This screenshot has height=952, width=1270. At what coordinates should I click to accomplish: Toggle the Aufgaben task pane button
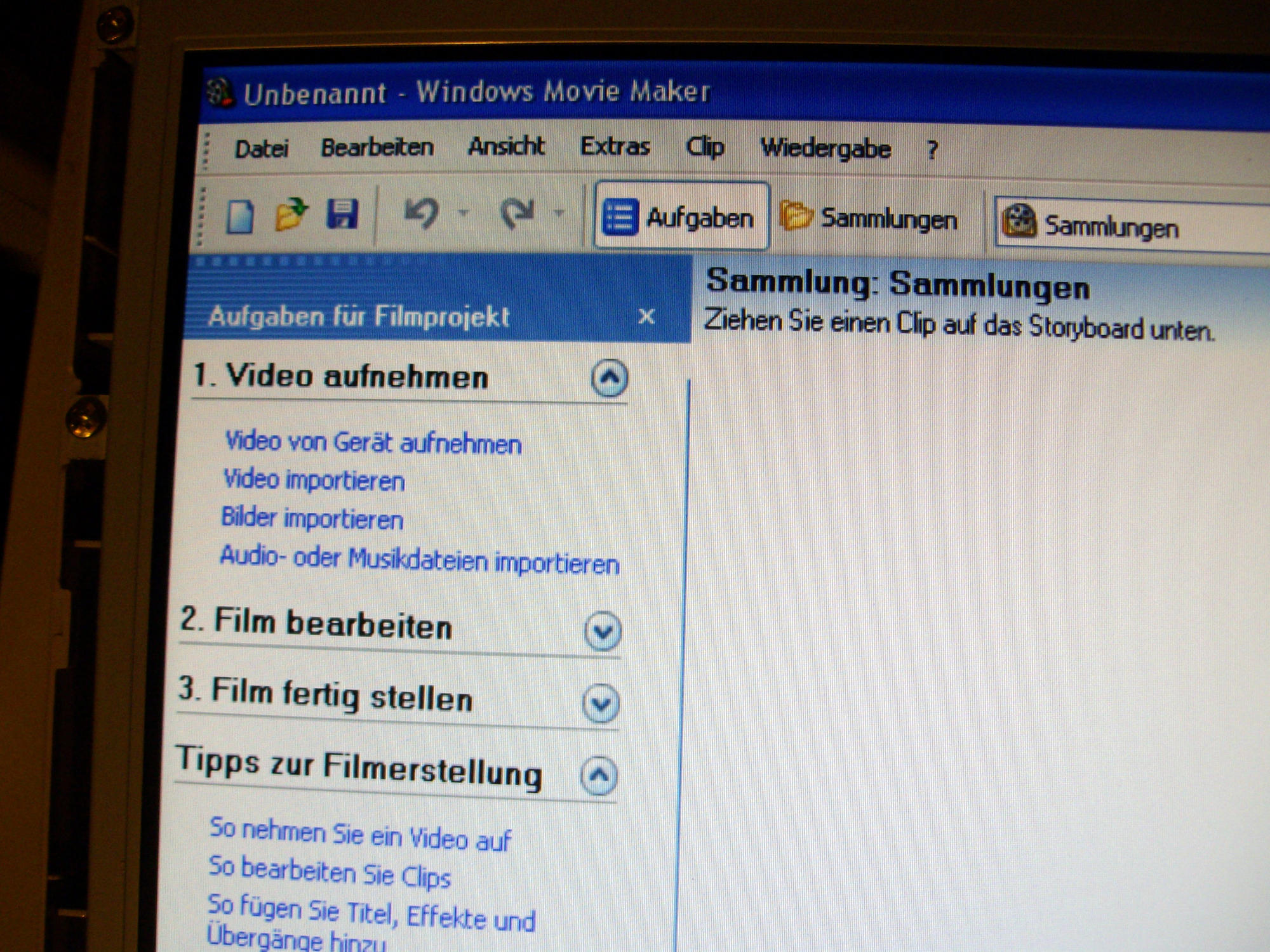(x=681, y=217)
